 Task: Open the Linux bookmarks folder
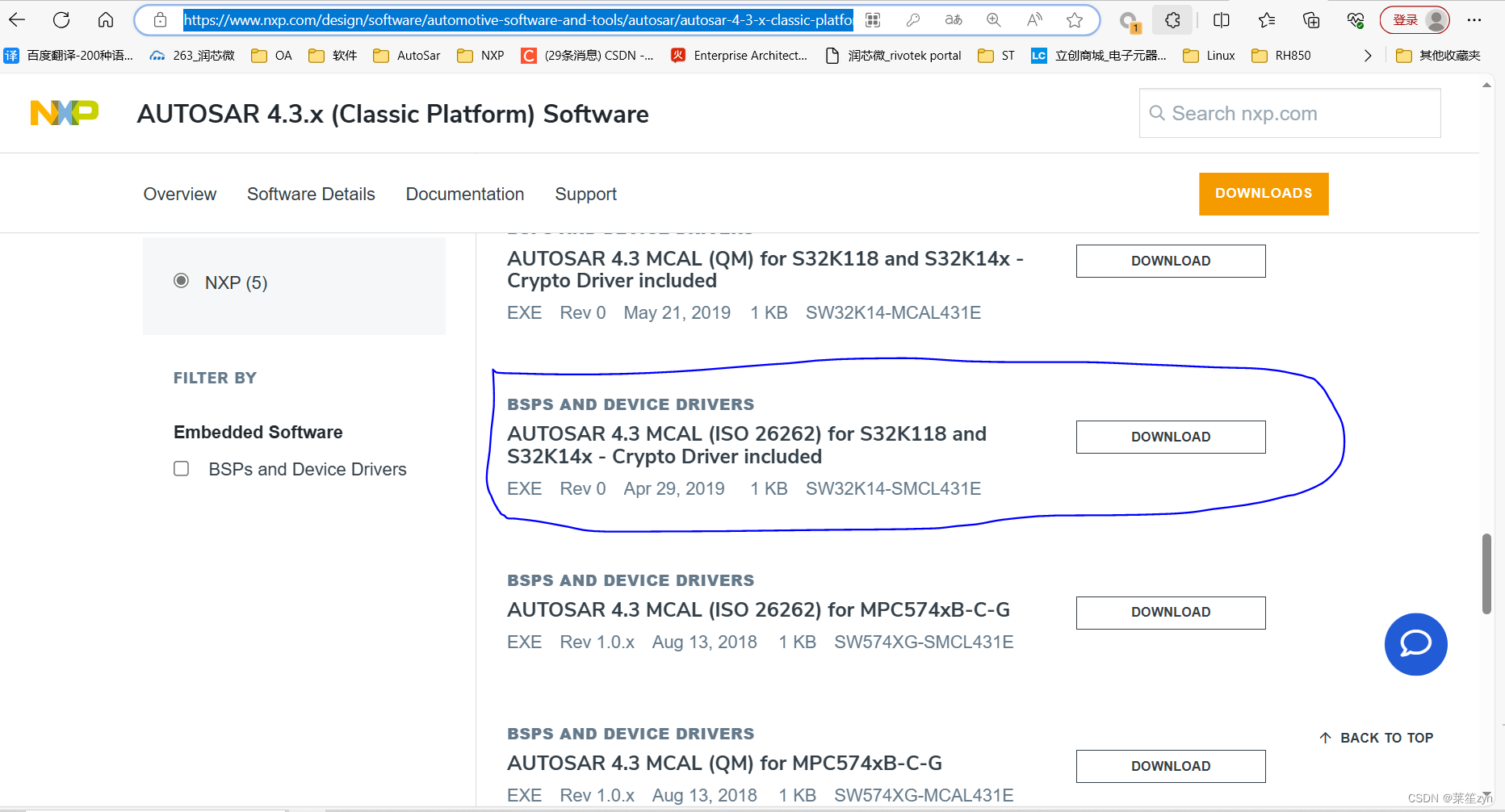(1209, 56)
